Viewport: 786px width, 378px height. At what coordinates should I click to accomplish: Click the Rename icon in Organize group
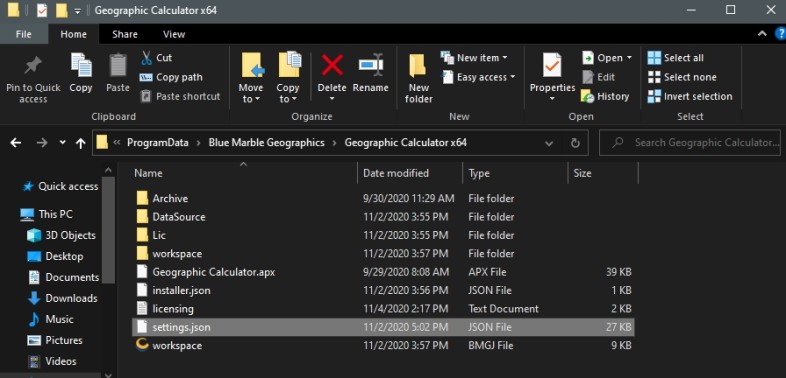(x=370, y=65)
